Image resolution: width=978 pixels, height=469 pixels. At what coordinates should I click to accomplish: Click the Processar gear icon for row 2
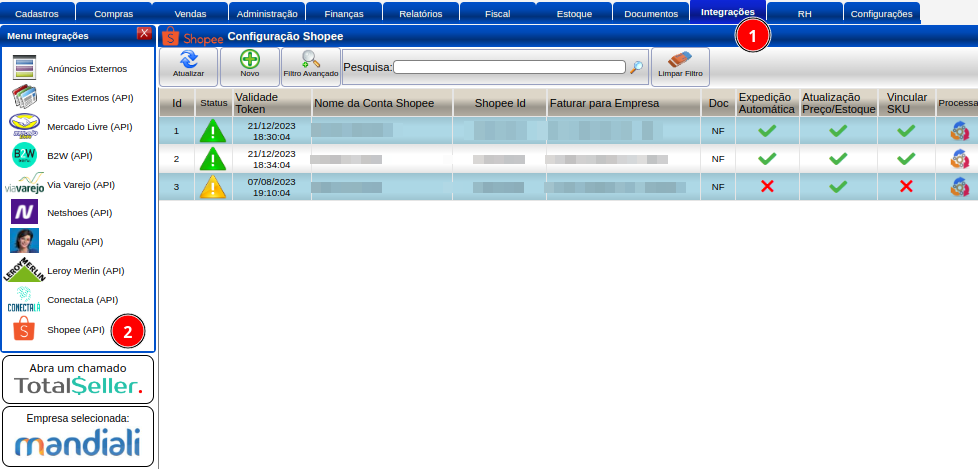point(959,158)
